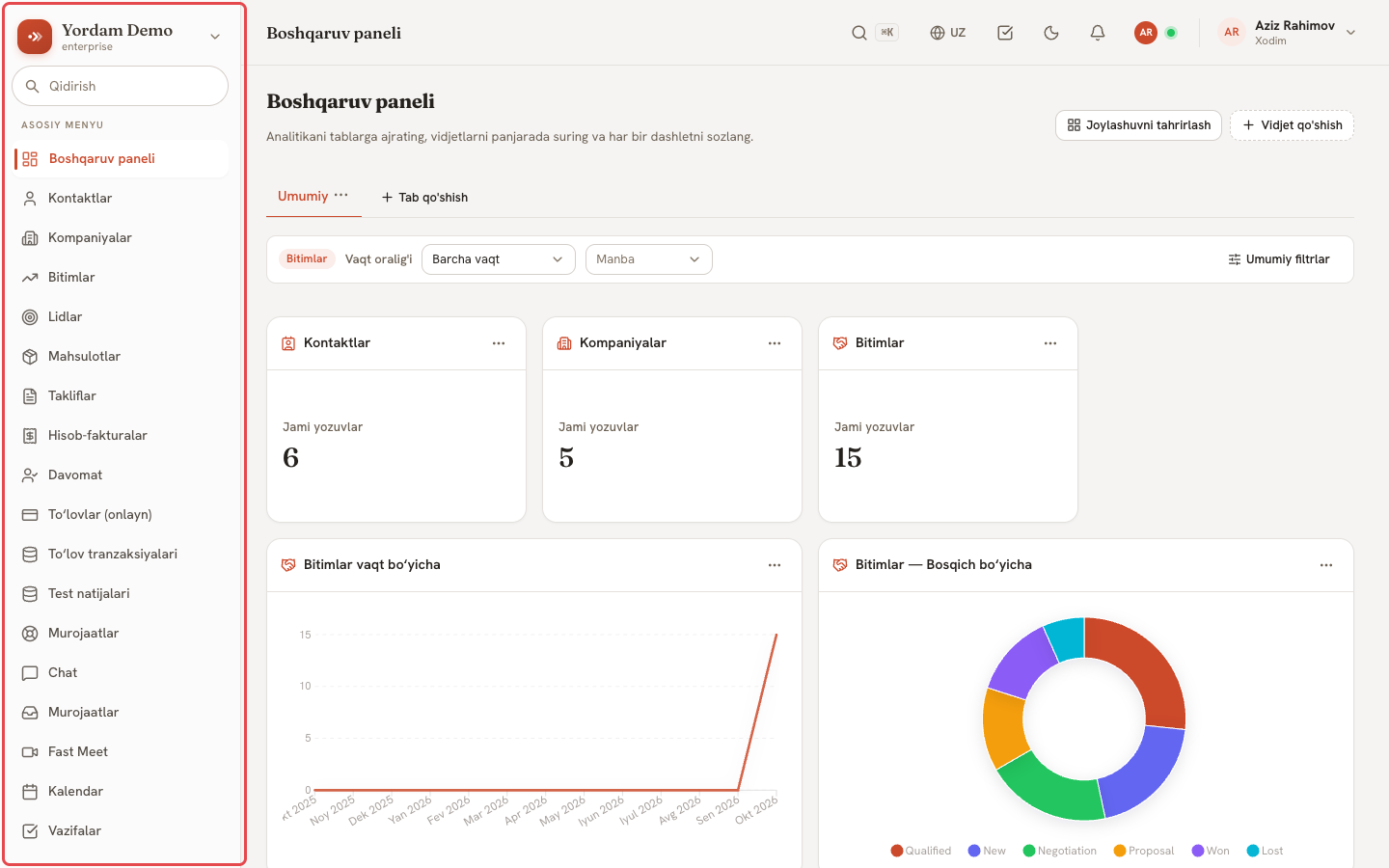This screenshot has height=868, width=1389.
Task: Open Kontaktlar in the sidebar
Action: pyautogui.click(x=121, y=198)
